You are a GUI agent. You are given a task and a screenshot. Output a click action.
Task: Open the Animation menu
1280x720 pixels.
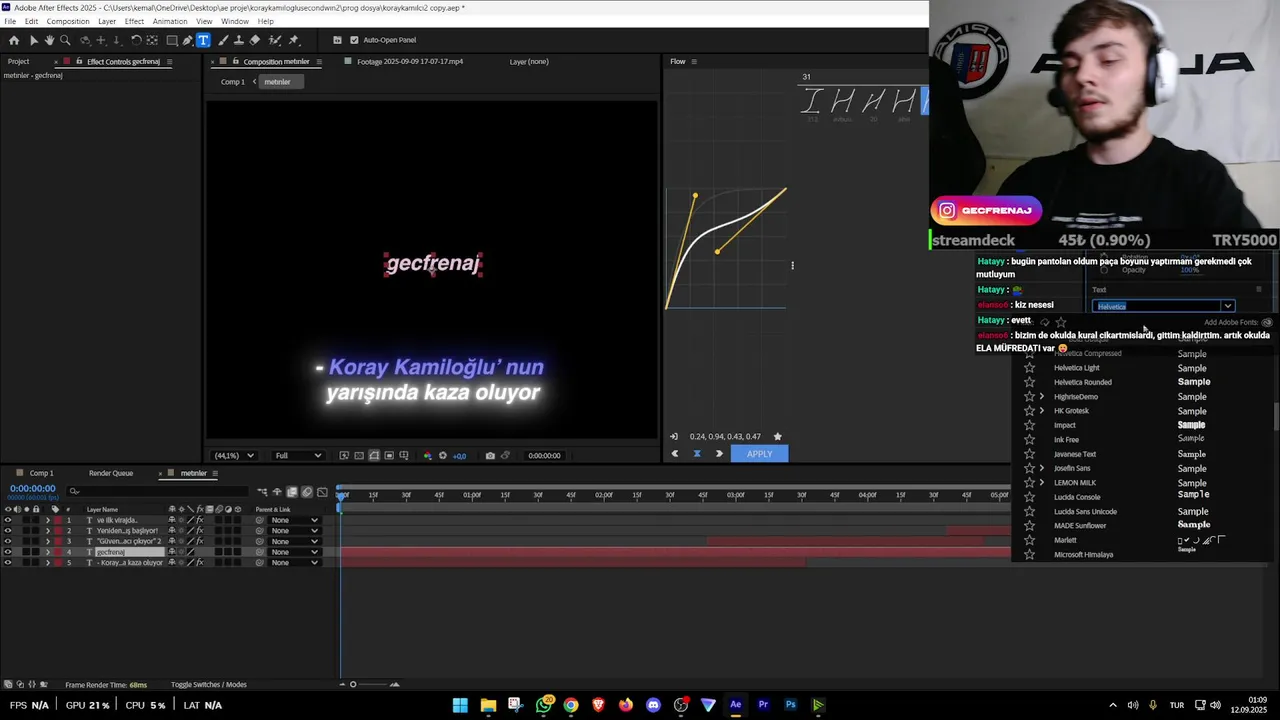click(170, 21)
